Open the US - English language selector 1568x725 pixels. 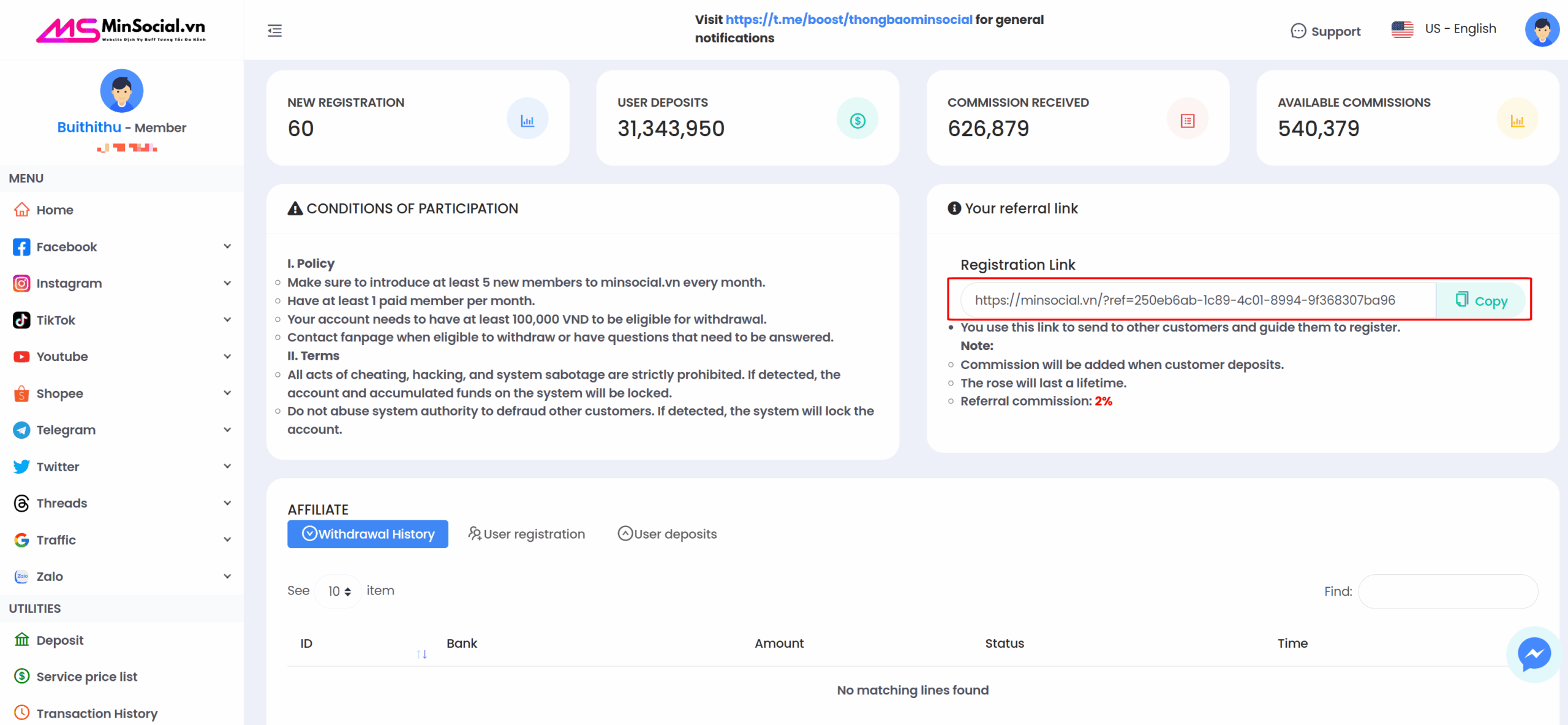pos(1444,29)
